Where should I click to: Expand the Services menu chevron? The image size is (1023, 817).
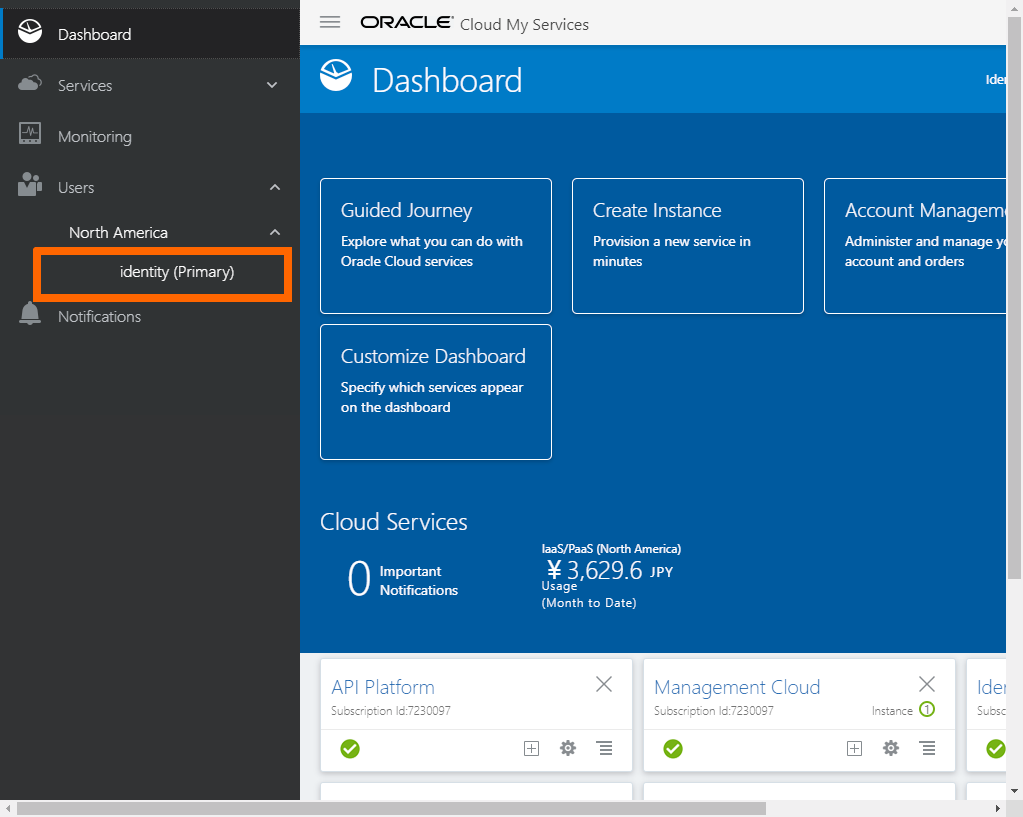point(272,85)
